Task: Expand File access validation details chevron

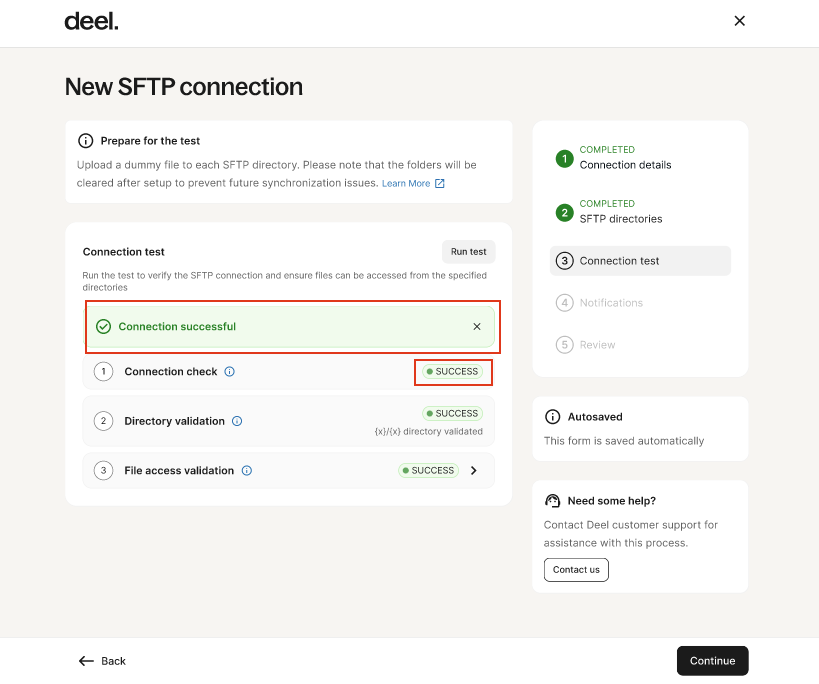Action: pos(474,471)
